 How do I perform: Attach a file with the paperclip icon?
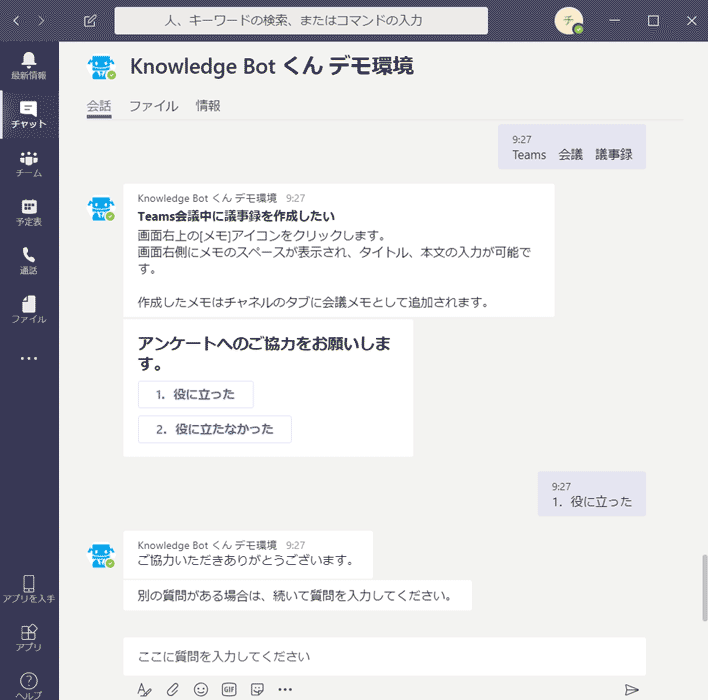coord(172,690)
